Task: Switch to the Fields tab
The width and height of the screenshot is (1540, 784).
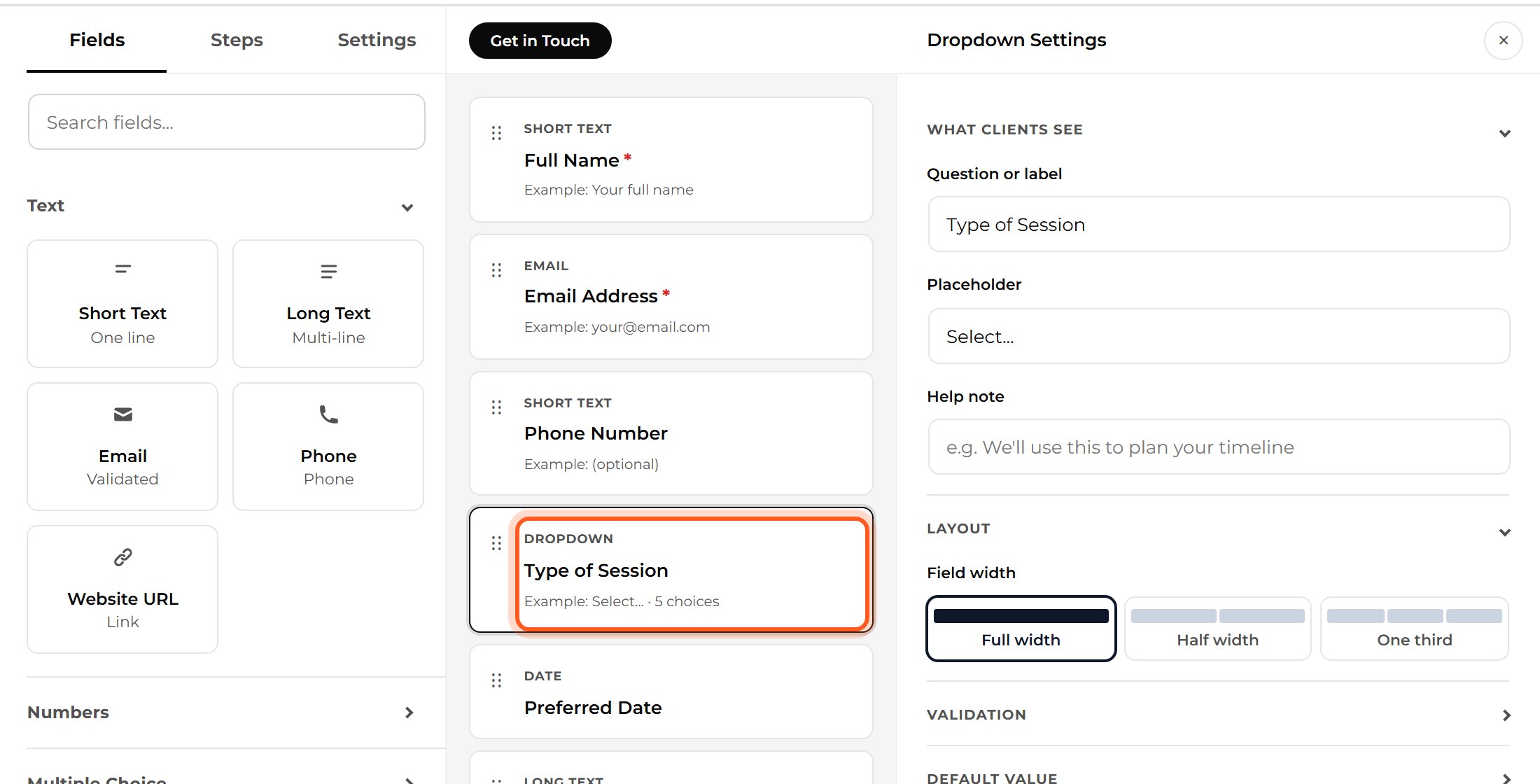Action: coord(97,41)
